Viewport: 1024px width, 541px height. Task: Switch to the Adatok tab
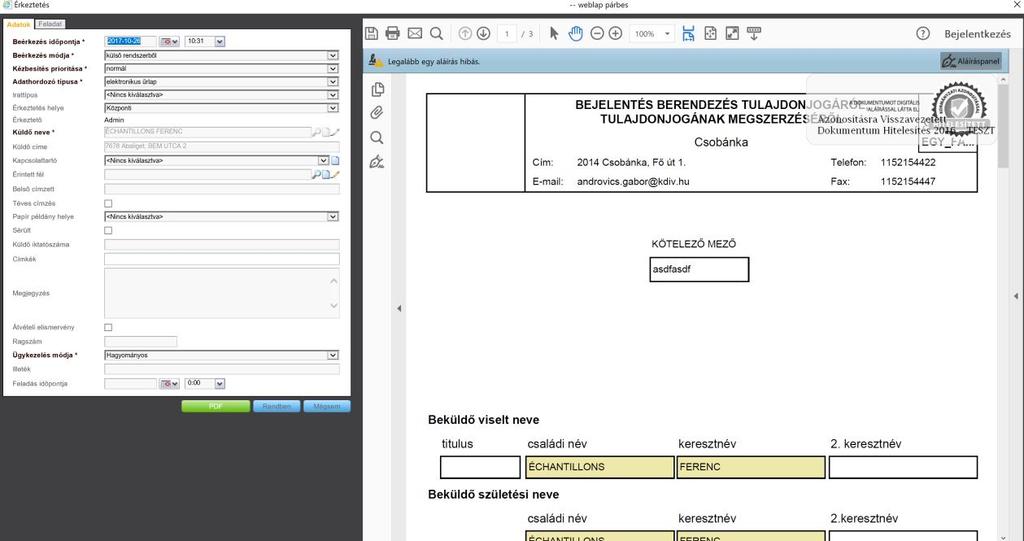point(18,24)
